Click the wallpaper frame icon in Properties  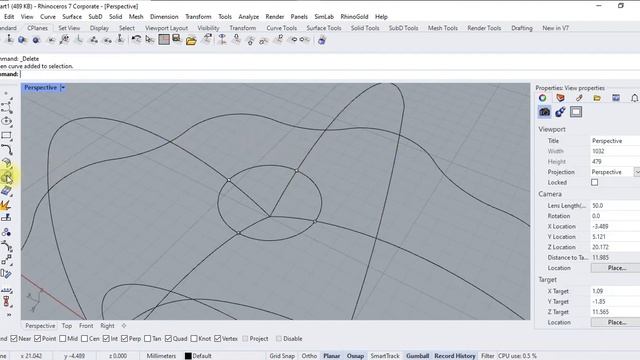coord(576,112)
